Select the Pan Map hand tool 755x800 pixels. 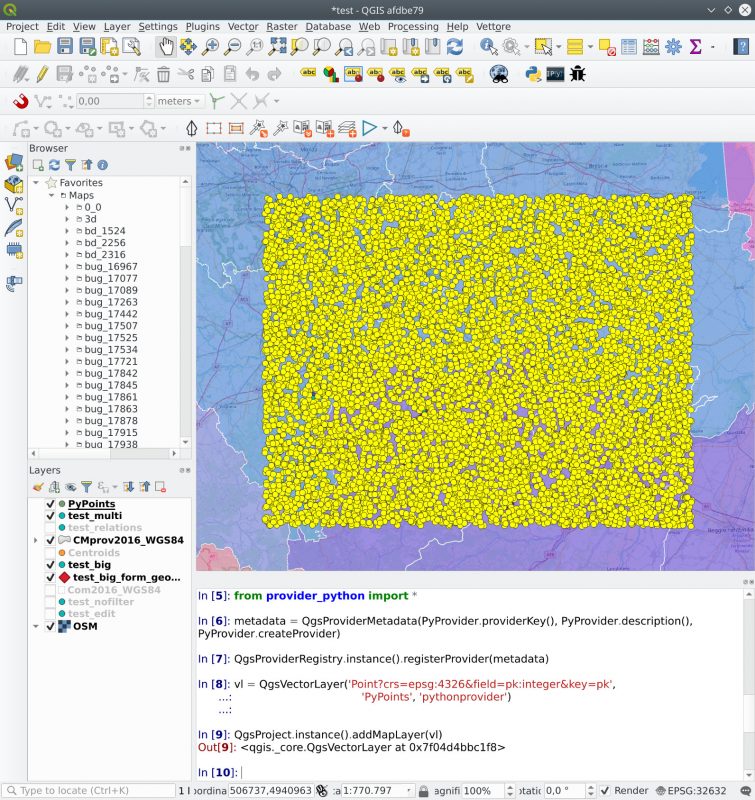click(x=165, y=47)
